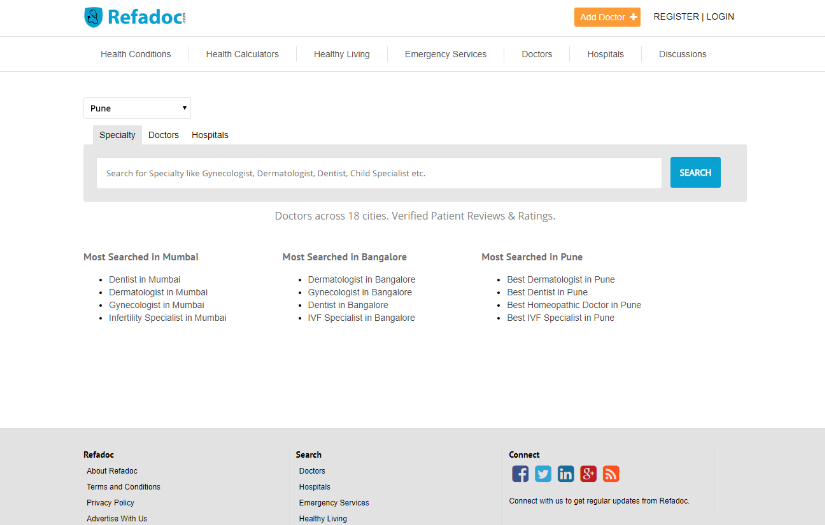Open the RSS feed icon under Connect

point(611,474)
